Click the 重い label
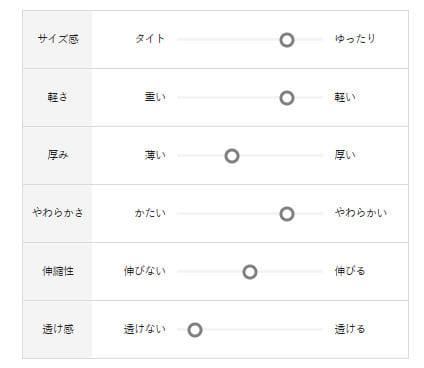Screen dimensions: 424x368 pyautogui.click(x=155, y=97)
